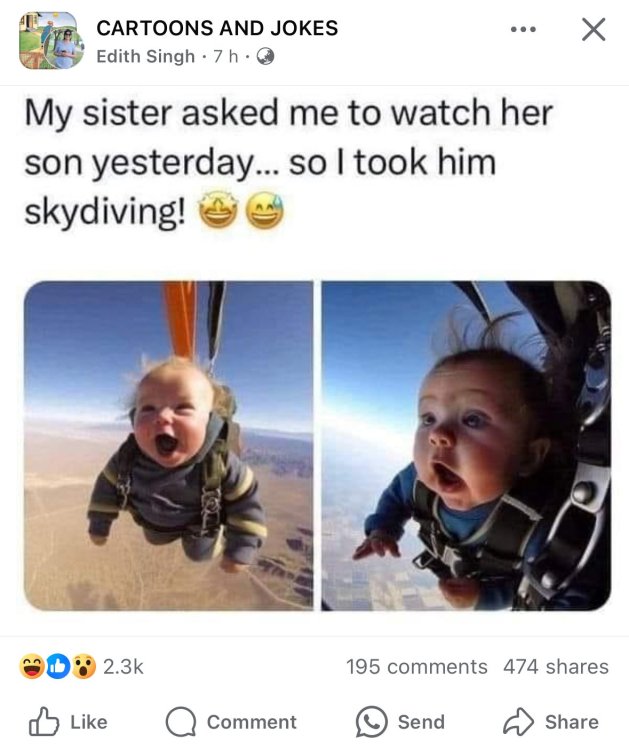
Task: Open the right skydiving baby photo
Action: pyautogui.click(x=466, y=445)
